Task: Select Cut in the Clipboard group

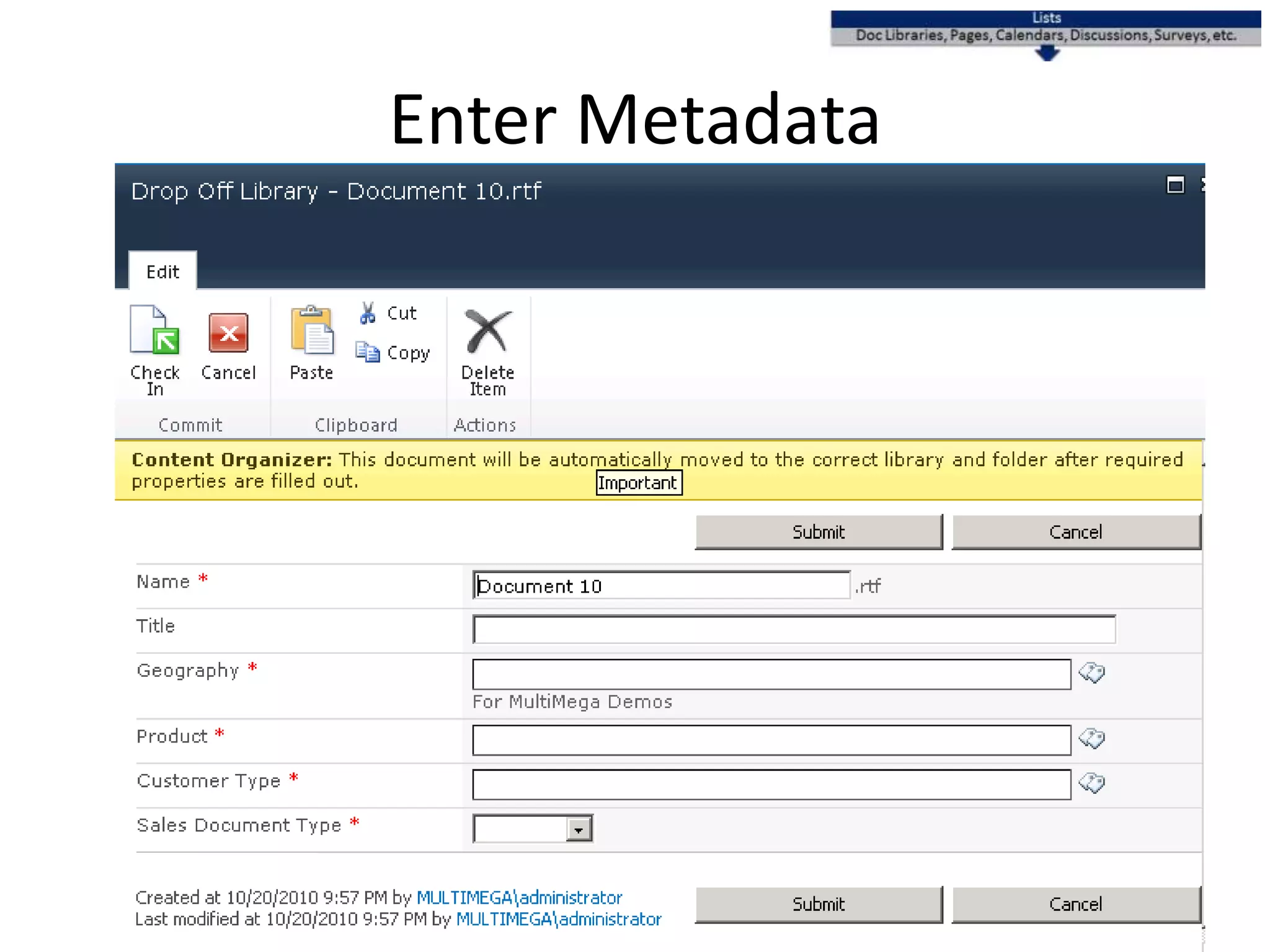Action: pyautogui.click(x=388, y=313)
